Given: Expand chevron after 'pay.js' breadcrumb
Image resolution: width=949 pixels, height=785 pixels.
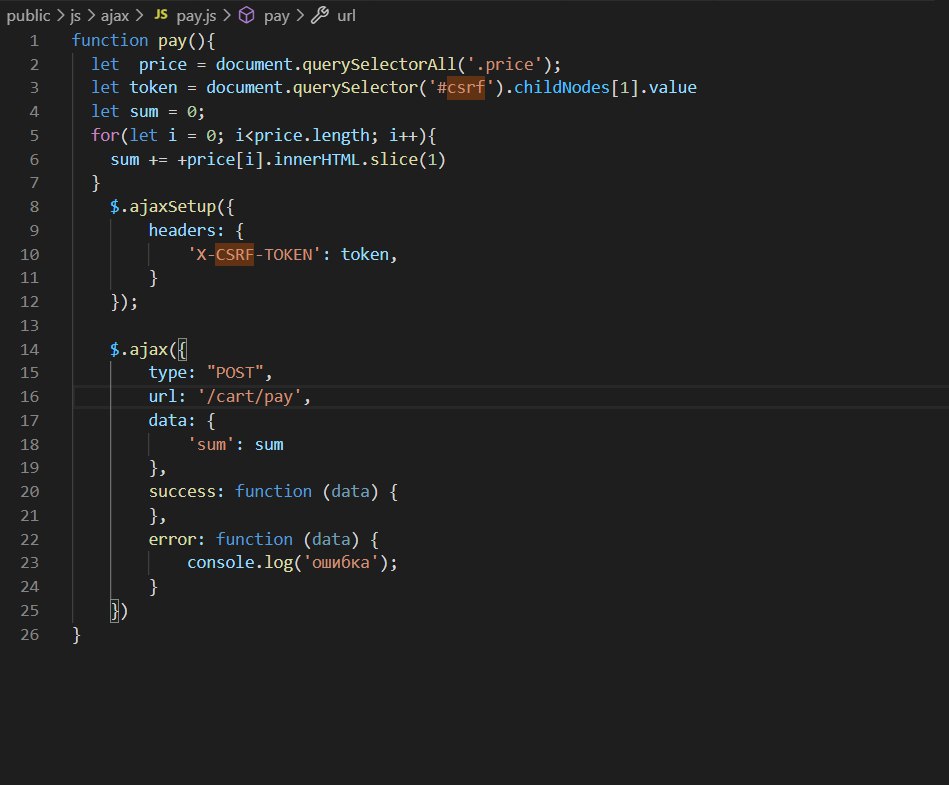Looking at the screenshot, I should tap(226, 16).
